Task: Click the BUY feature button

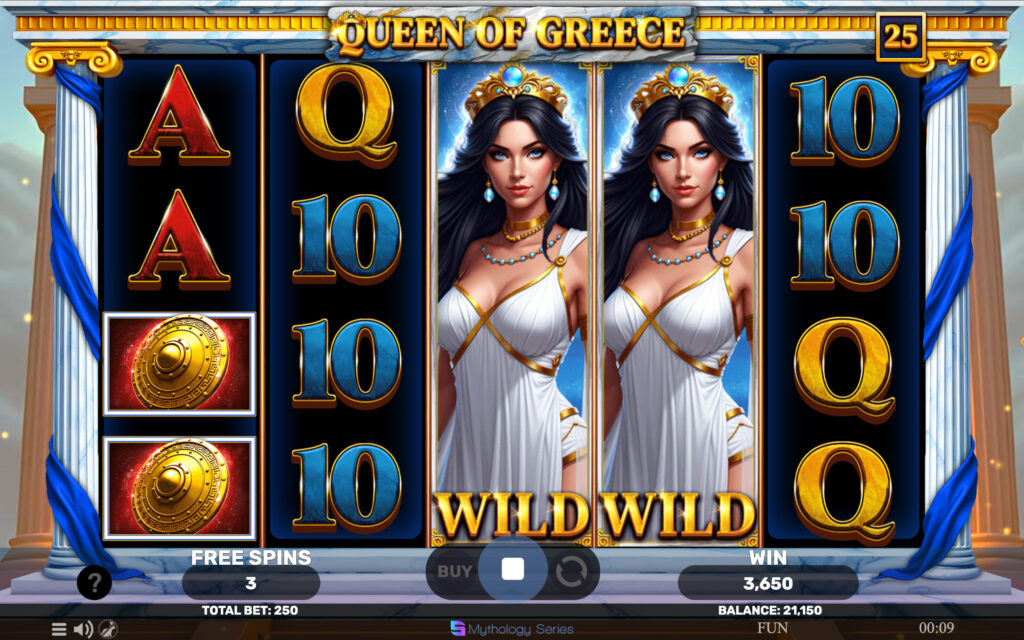Action: click(455, 571)
